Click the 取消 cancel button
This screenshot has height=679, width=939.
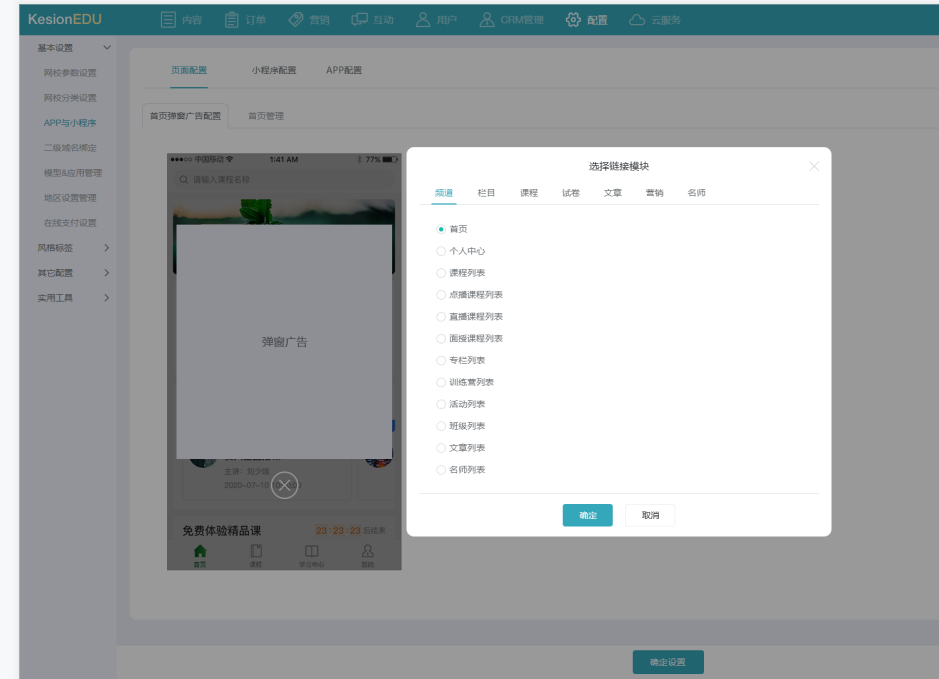point(650,515)
